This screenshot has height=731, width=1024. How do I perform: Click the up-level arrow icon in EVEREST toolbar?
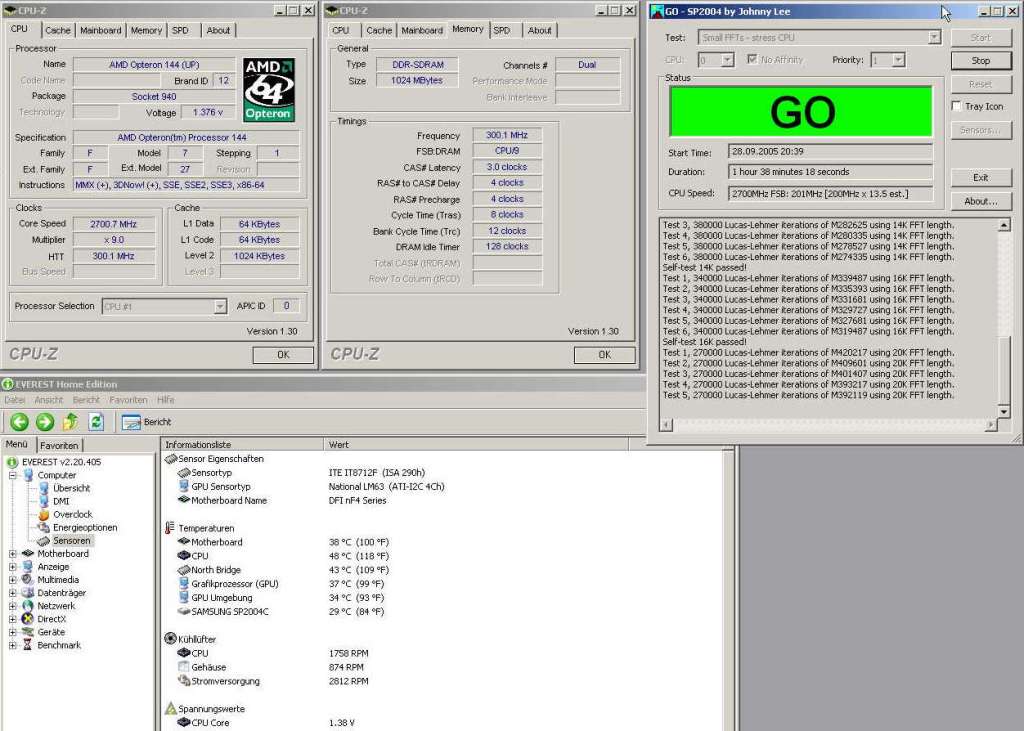click(x=71, y=422)
